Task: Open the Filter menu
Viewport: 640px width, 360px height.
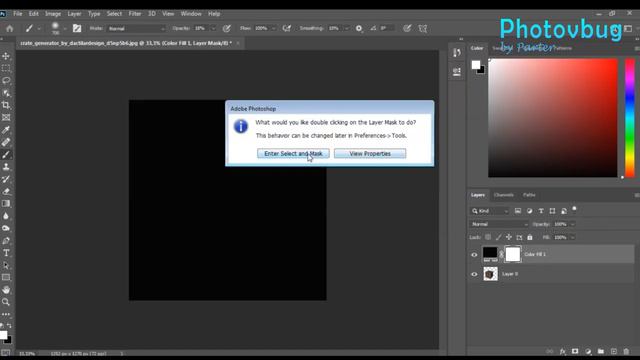Action: [x=135, y=13]
